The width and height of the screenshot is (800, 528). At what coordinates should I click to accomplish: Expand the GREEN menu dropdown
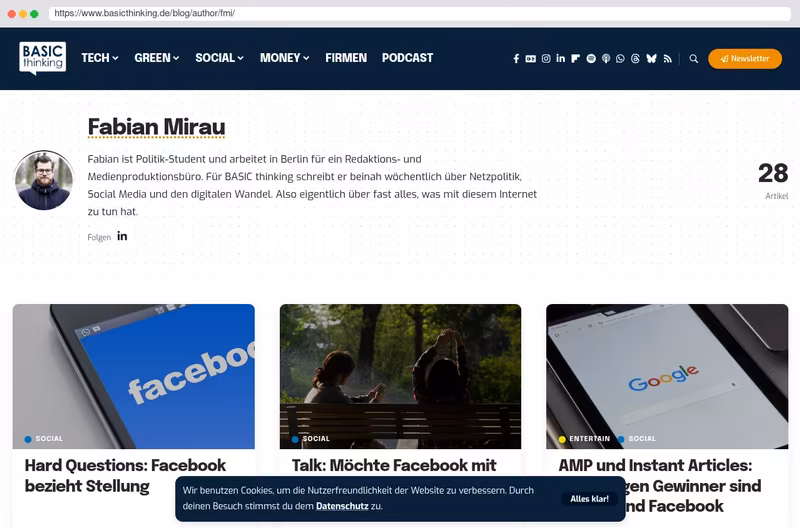[x=157, y=58]
